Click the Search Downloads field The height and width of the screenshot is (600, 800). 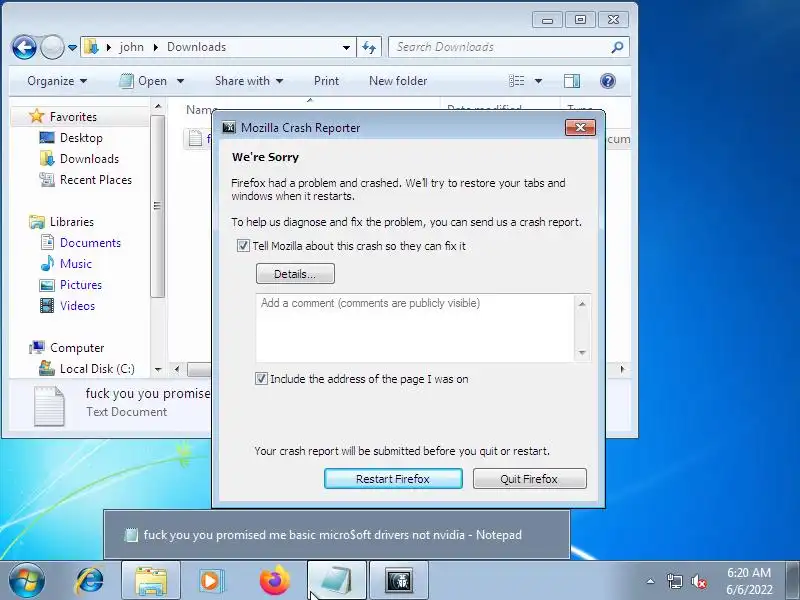coord(508,47)
